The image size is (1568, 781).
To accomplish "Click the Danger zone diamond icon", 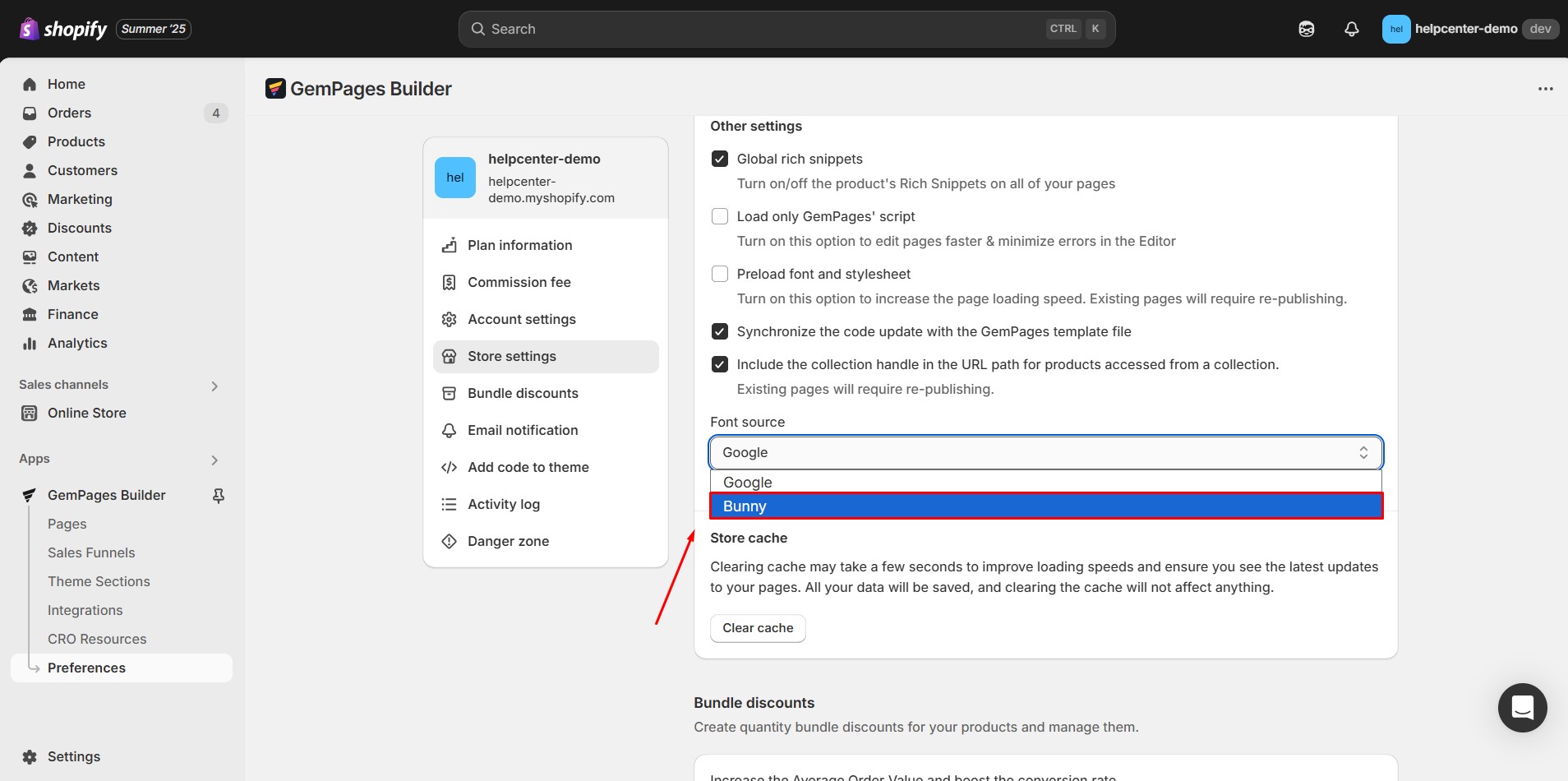I will [x=449, y=541].
